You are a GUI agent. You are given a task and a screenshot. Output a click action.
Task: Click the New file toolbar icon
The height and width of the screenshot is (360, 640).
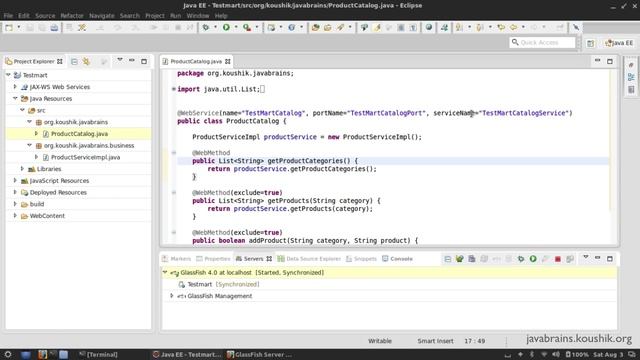point(9,27)
